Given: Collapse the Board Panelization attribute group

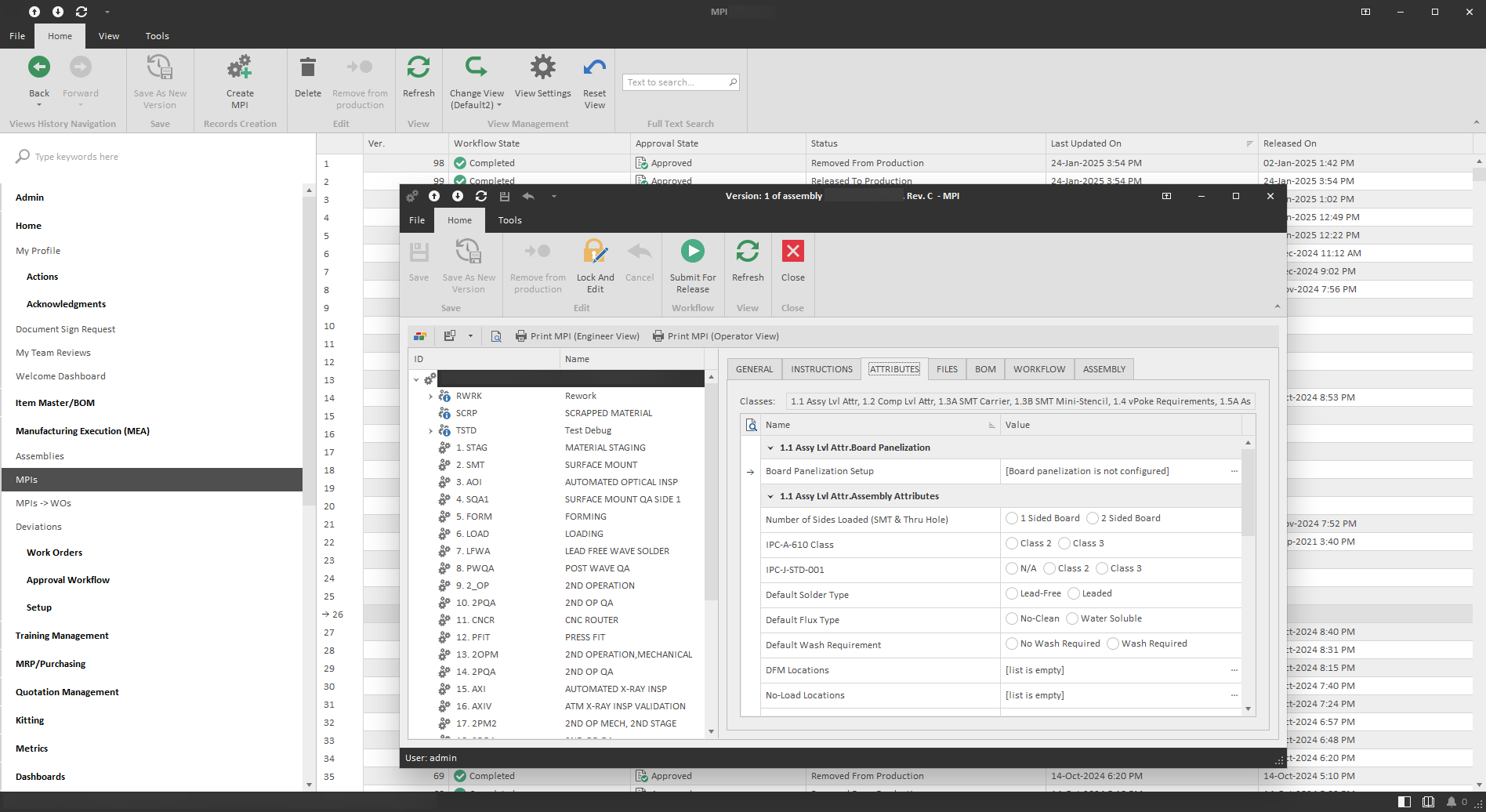Looking at the screenshot, I should tap(770, 448).
